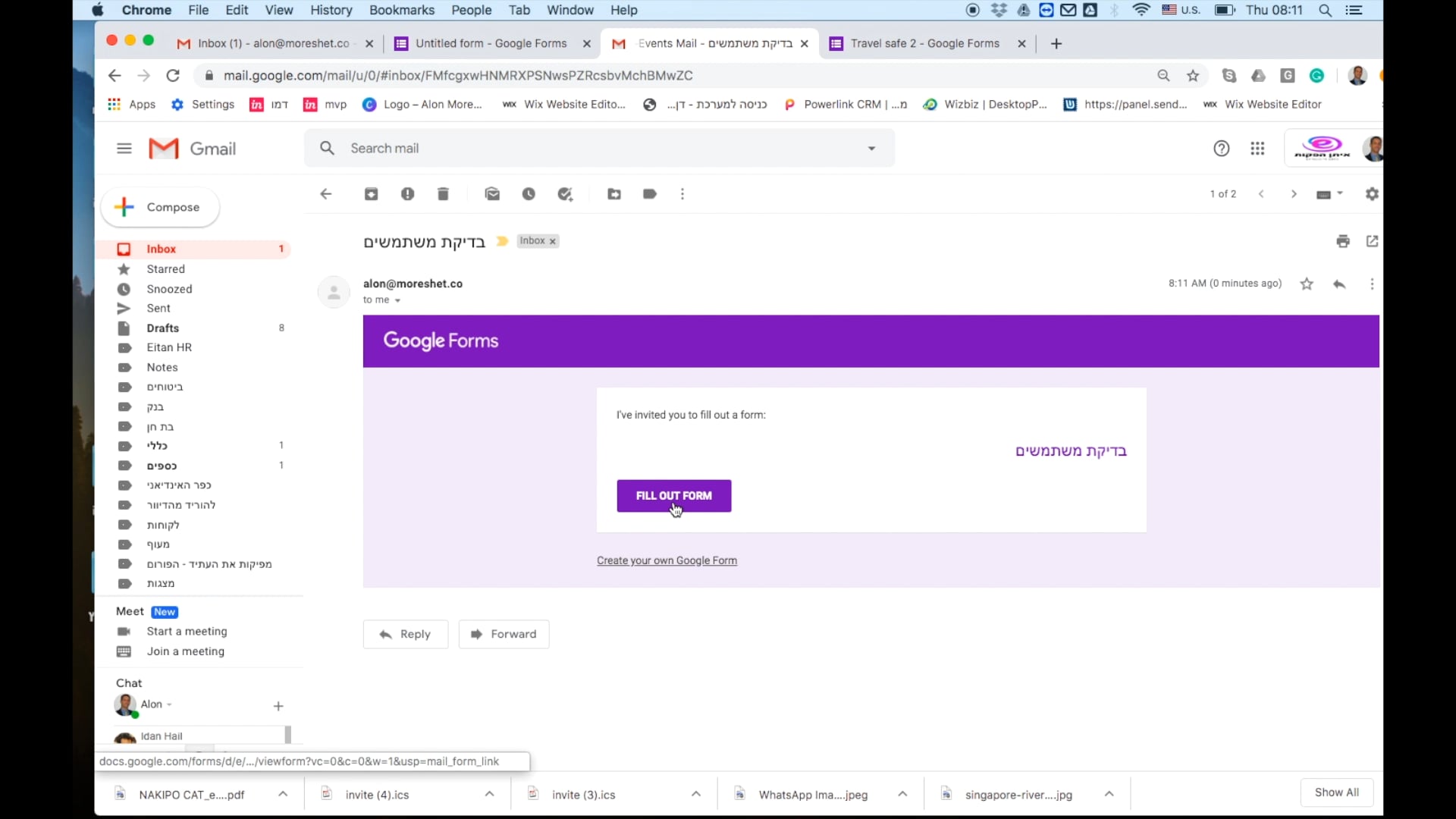Viewport: 1456px width, 819px height.
Task: Add email to Tasks
Action: 565,194
